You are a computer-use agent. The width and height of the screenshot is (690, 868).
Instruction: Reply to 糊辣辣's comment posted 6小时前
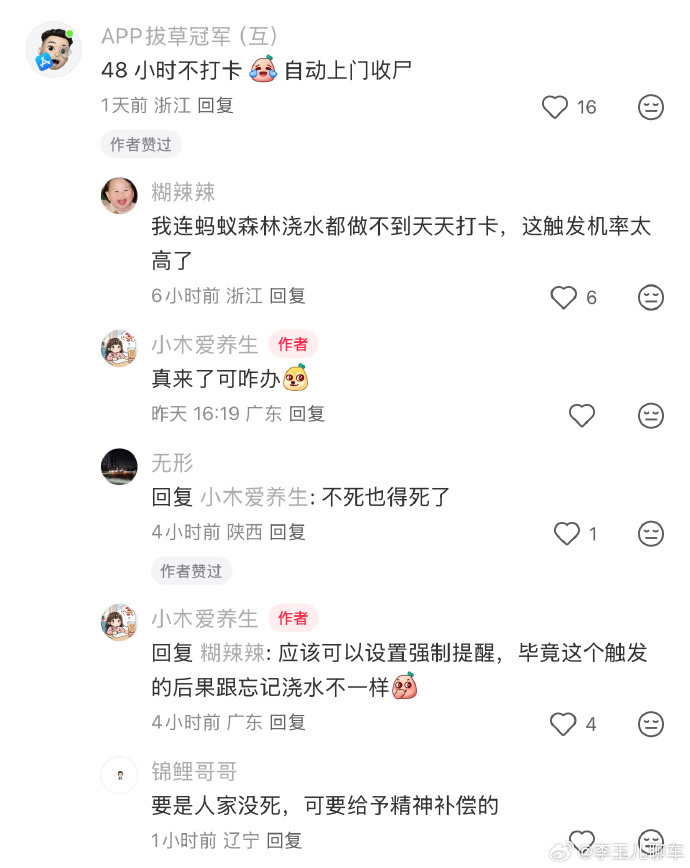[287, 296]
